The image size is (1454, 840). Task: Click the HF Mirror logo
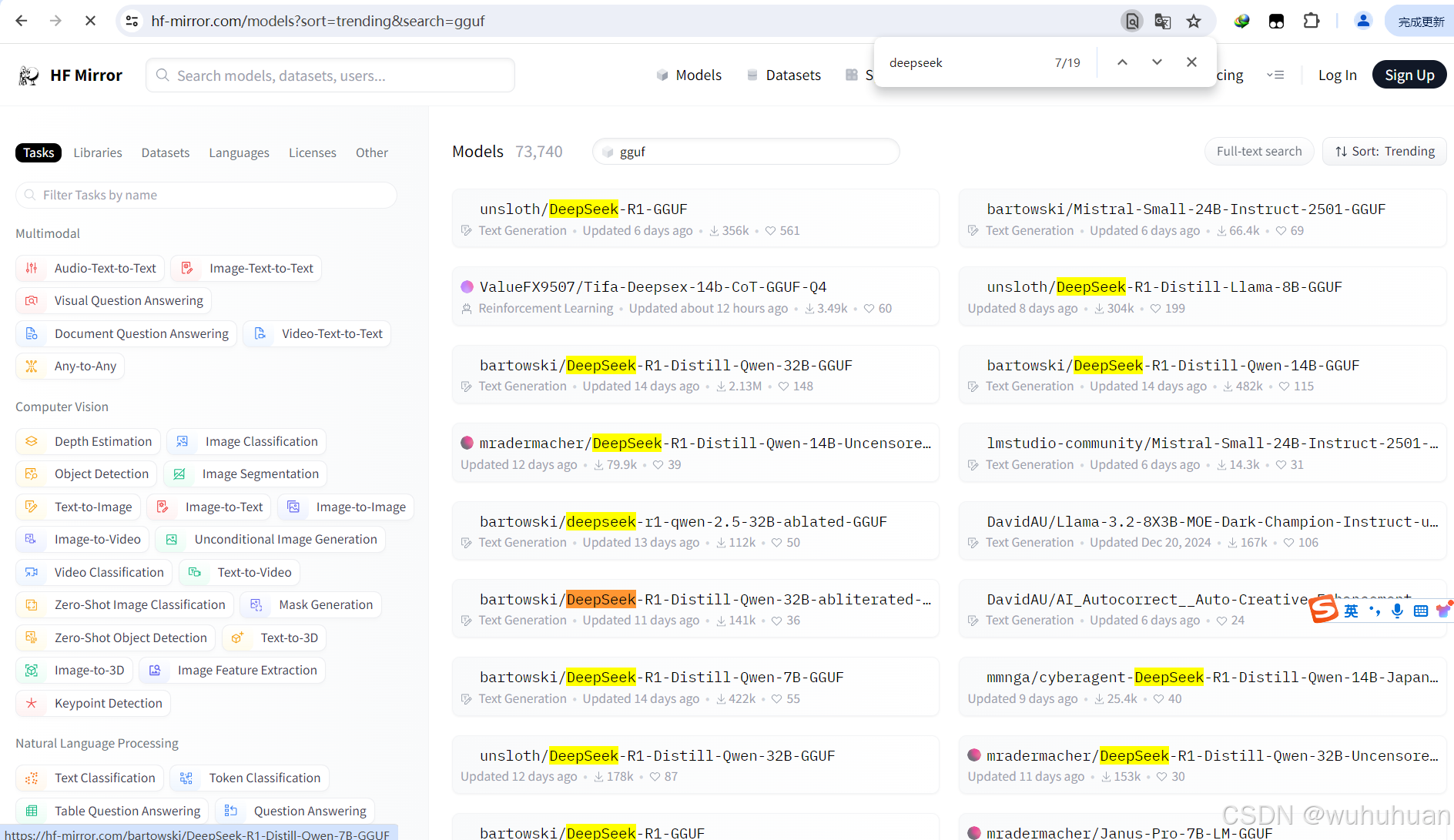click(x=70, y=75)
